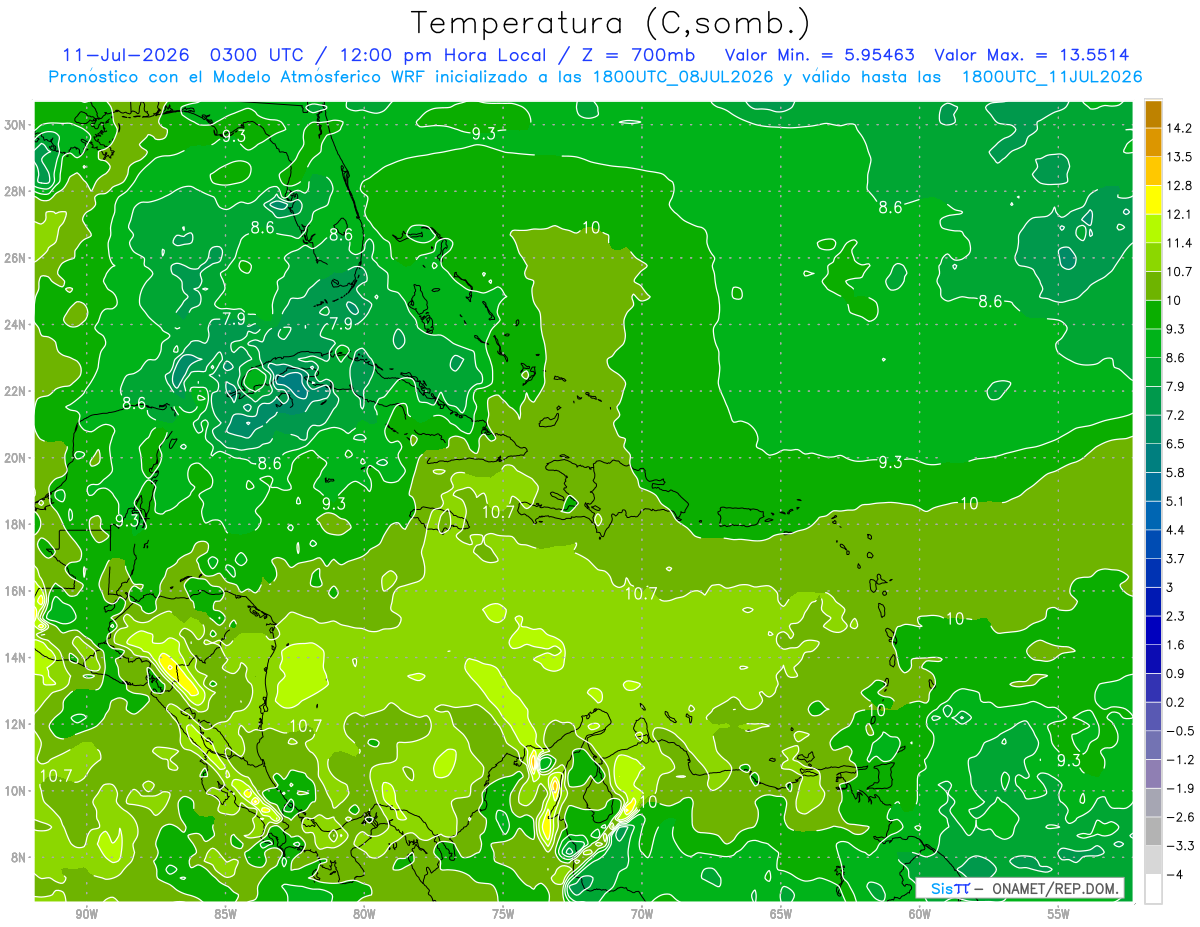Click the SisTT ONAMET/REP.DOM. logo box
Screen dimensions: 1200x927
tap(1020, 888)
